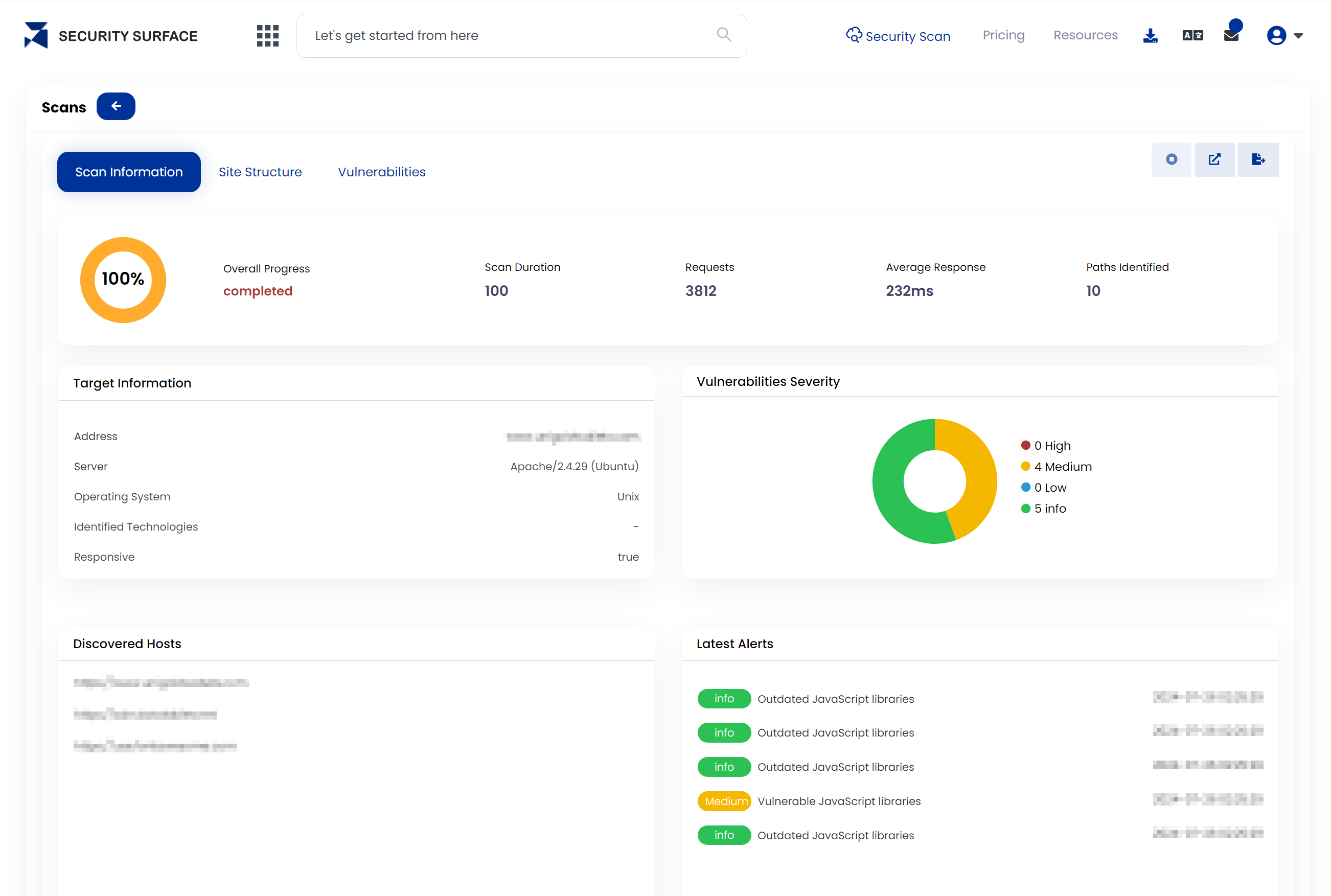Click the 'completed' progress status

[x=258, y=291]
